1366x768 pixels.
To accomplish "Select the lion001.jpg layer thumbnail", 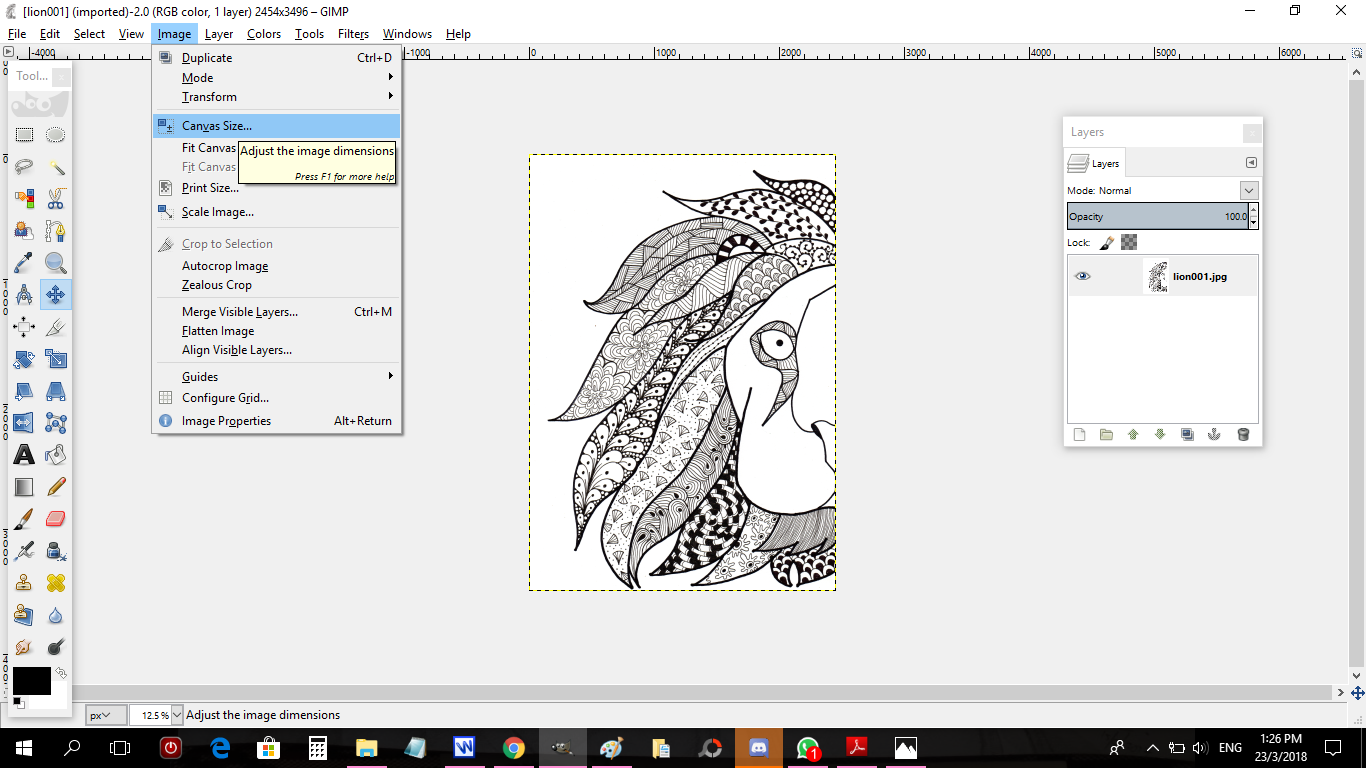I will point(1157,277).
